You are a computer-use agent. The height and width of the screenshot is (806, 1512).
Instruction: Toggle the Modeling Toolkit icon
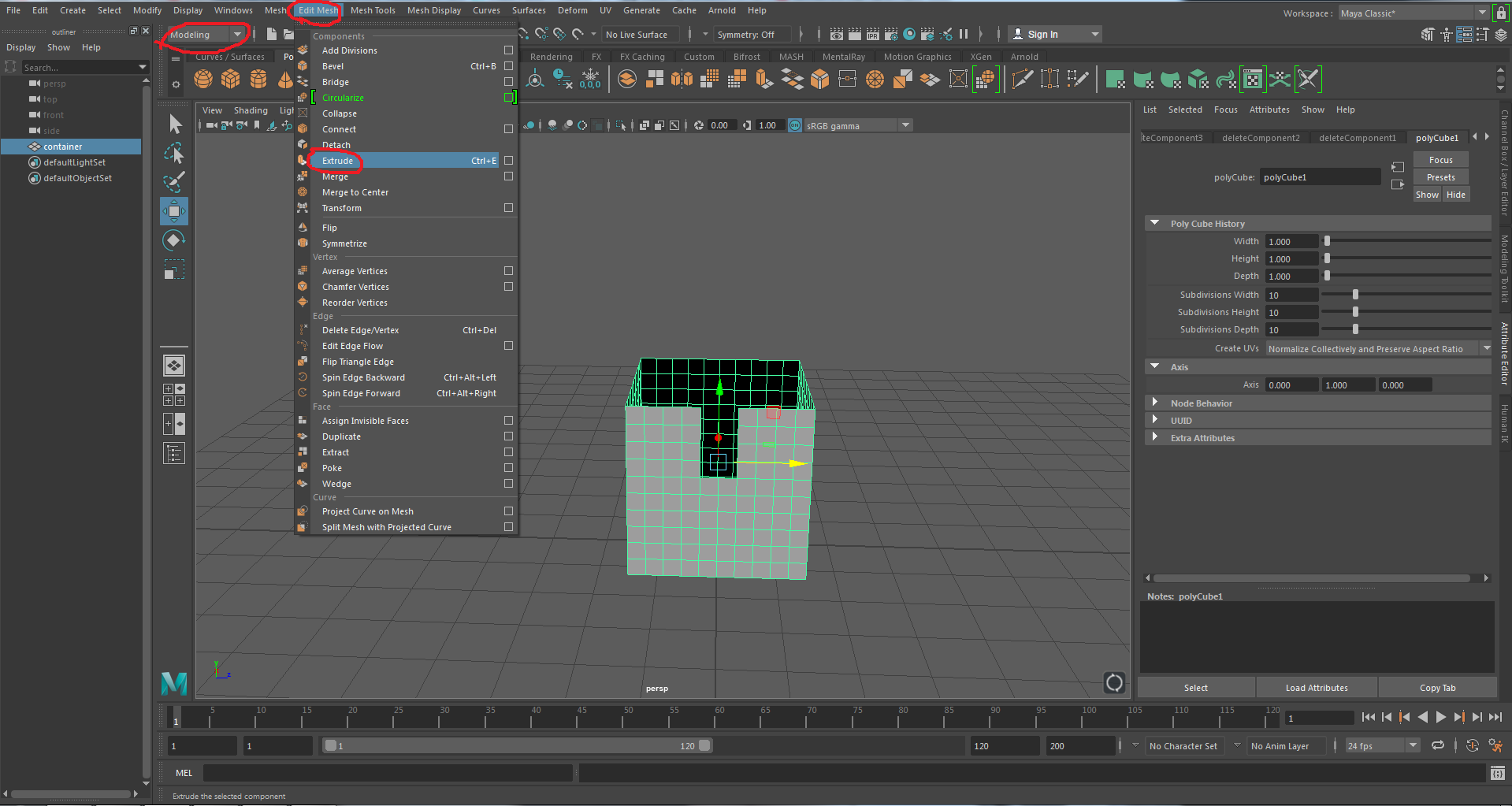tap(1428, 35)
